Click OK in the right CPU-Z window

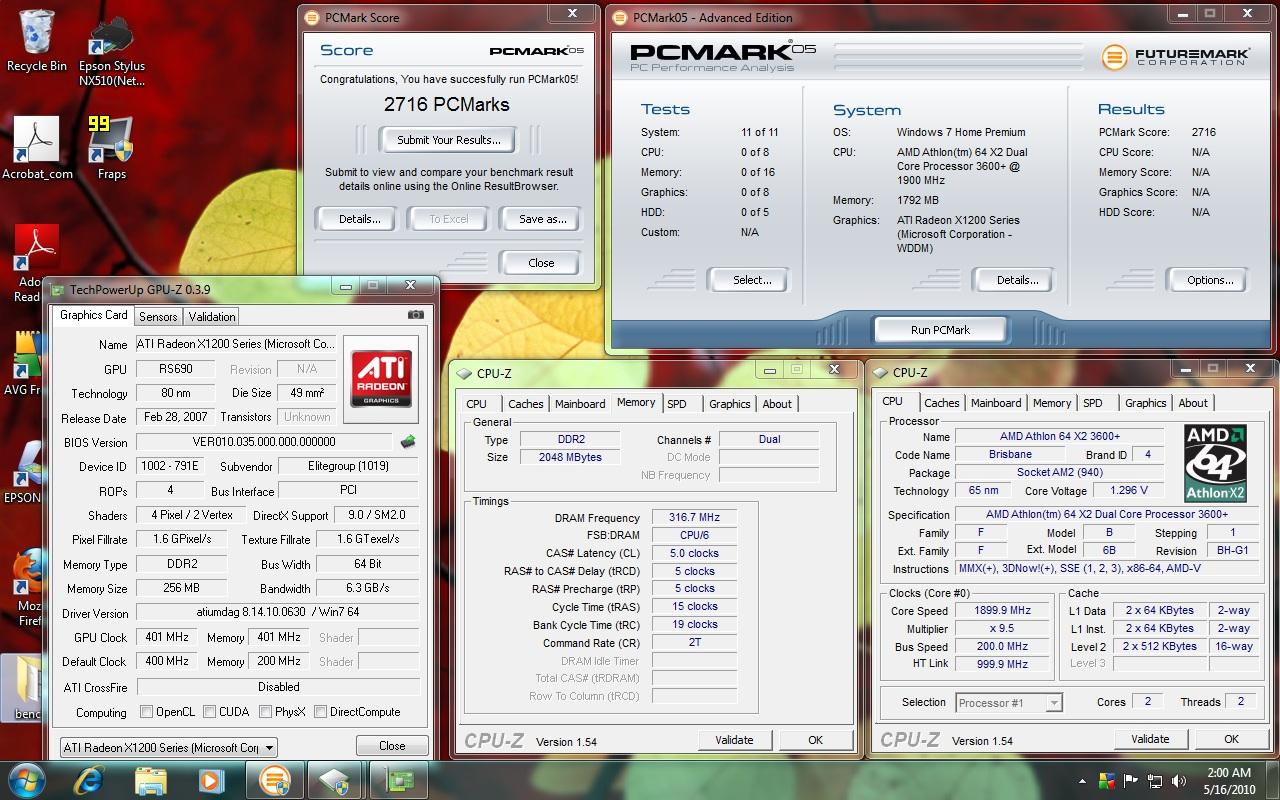pos(1231,739)
